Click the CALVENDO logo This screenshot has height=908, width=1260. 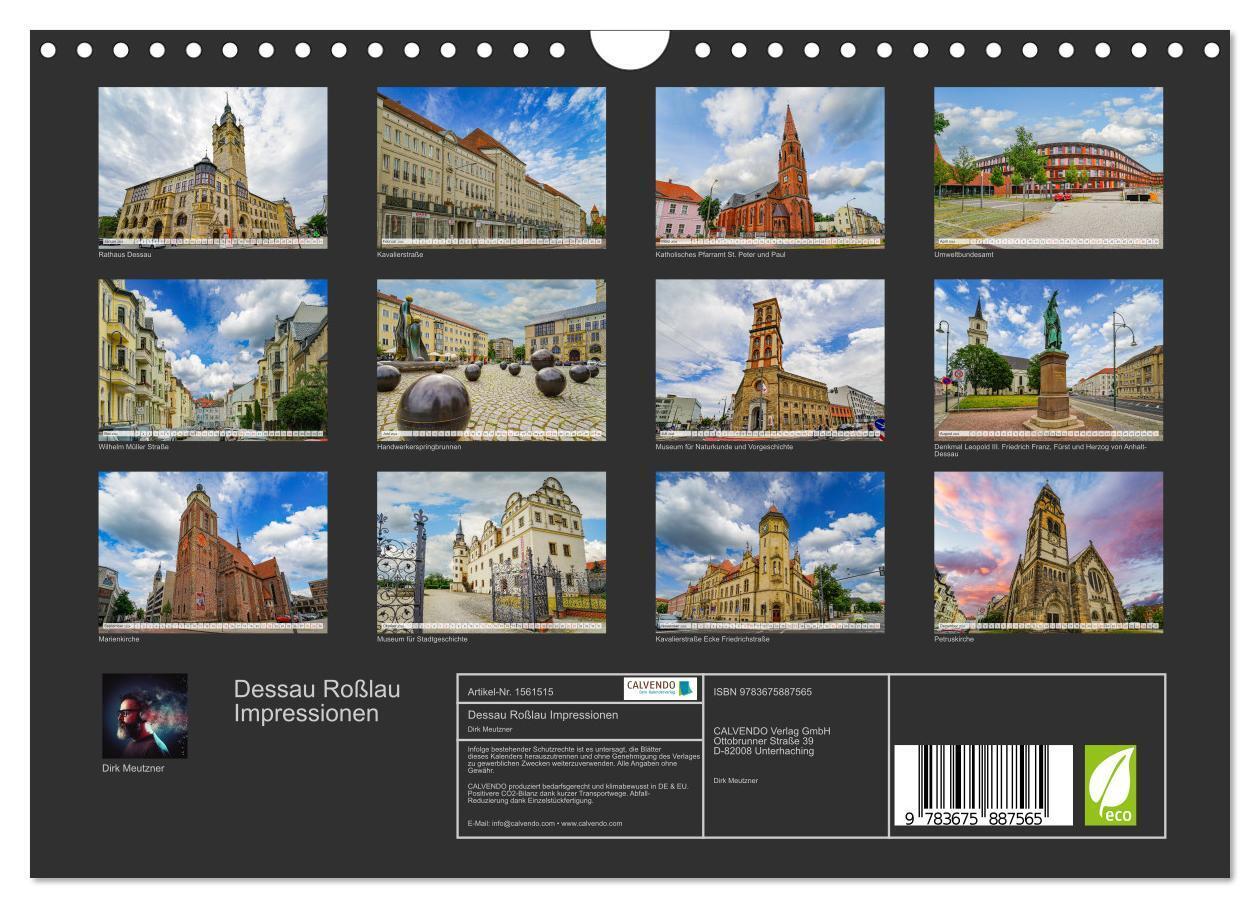(x=659, y=688)
